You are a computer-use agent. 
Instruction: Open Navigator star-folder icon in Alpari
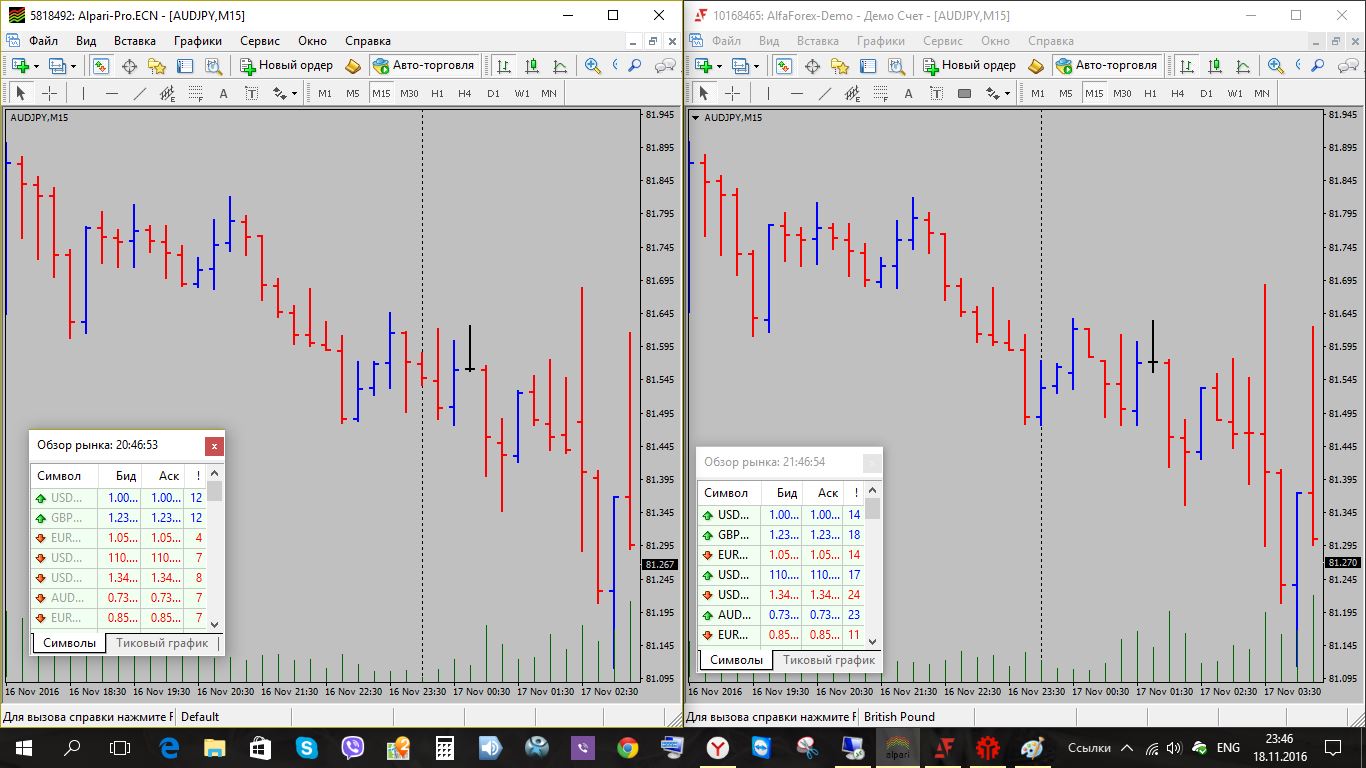[157, 65]
